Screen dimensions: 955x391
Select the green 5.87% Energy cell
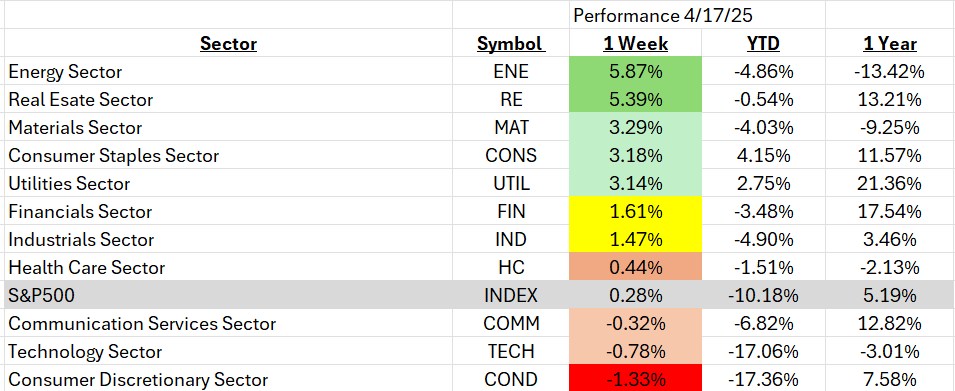coord(635,71)
